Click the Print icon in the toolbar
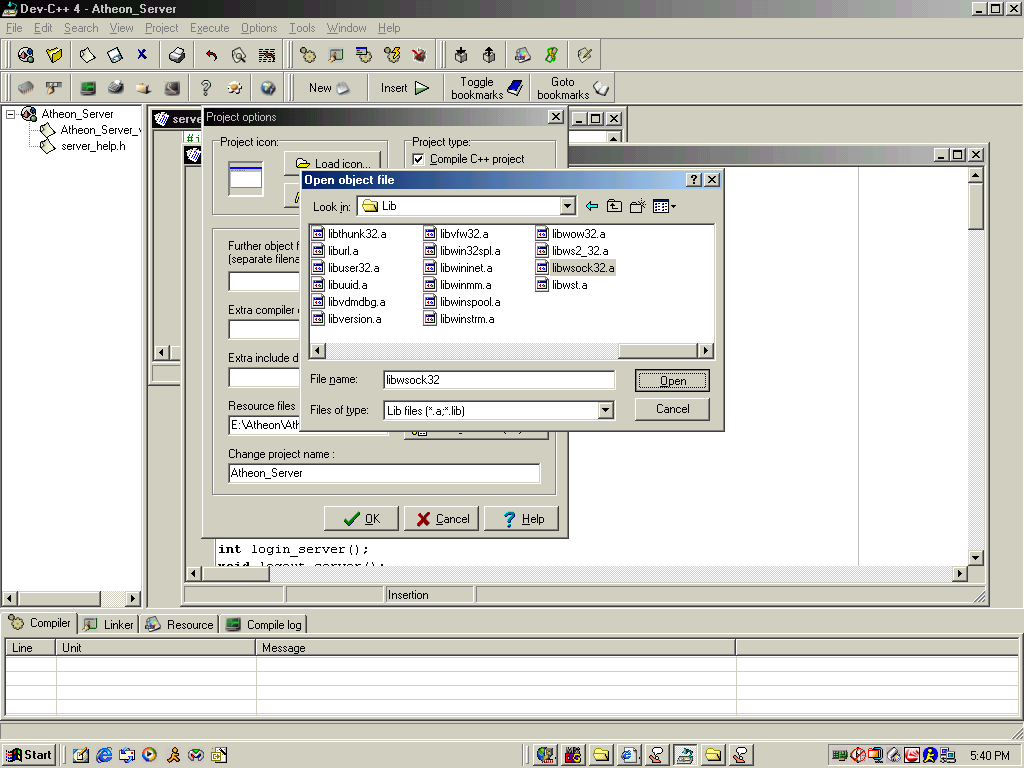 176,55
